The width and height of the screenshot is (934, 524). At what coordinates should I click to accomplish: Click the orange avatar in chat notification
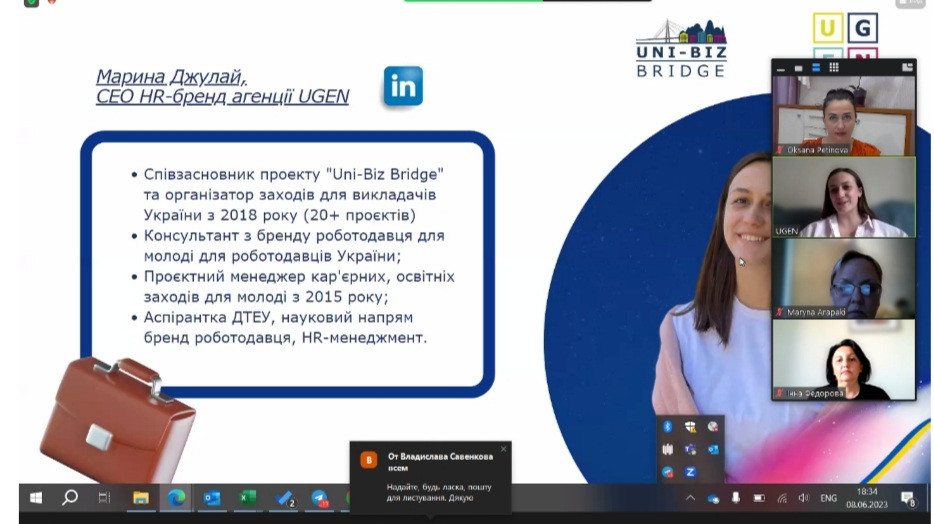point(369,460)
